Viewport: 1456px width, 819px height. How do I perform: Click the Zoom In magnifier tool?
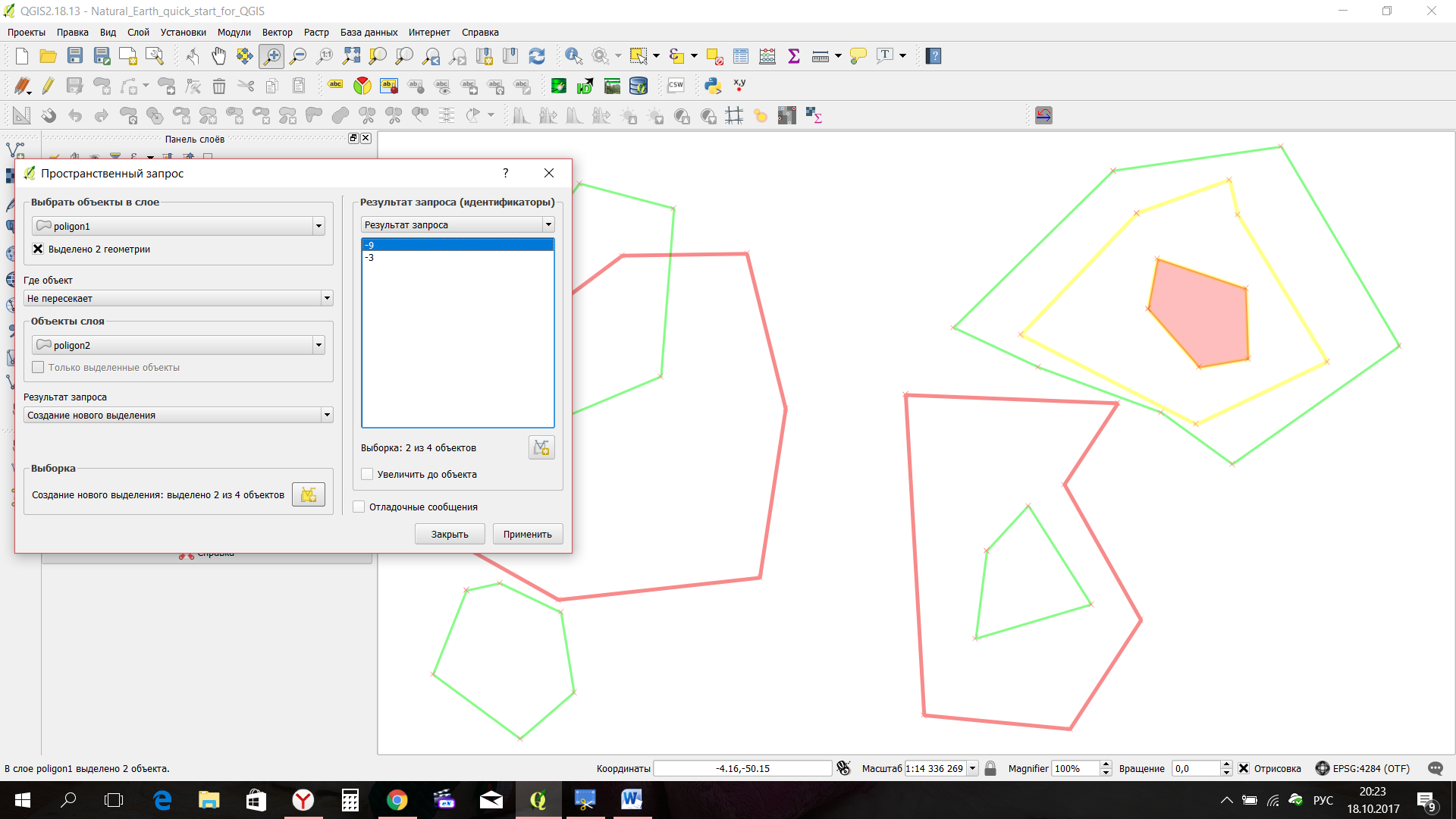click(x=271, y=56)
